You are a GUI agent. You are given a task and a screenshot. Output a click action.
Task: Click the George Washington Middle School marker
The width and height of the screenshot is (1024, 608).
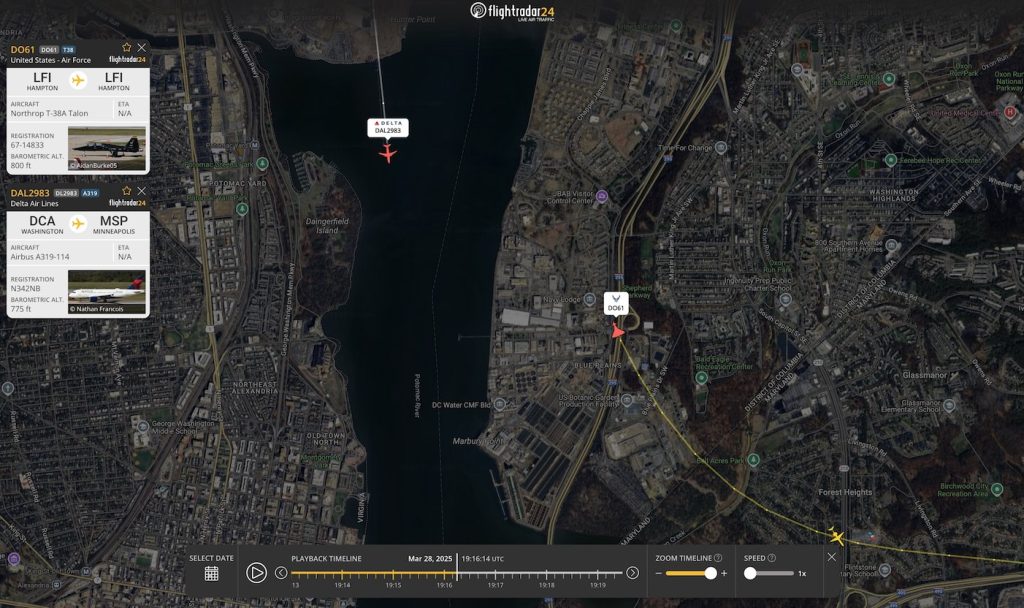[143, 427]
